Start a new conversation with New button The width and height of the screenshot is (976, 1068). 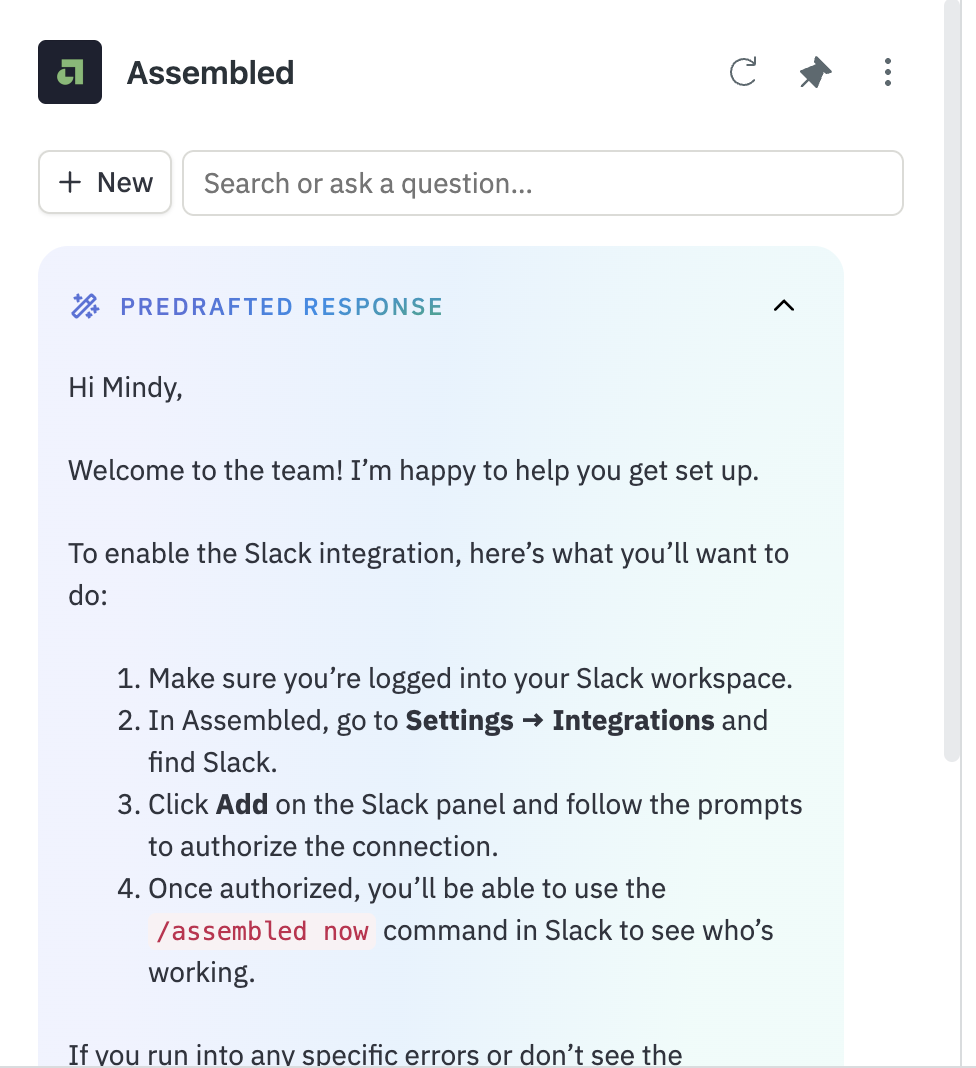click(x=105, y=183)
